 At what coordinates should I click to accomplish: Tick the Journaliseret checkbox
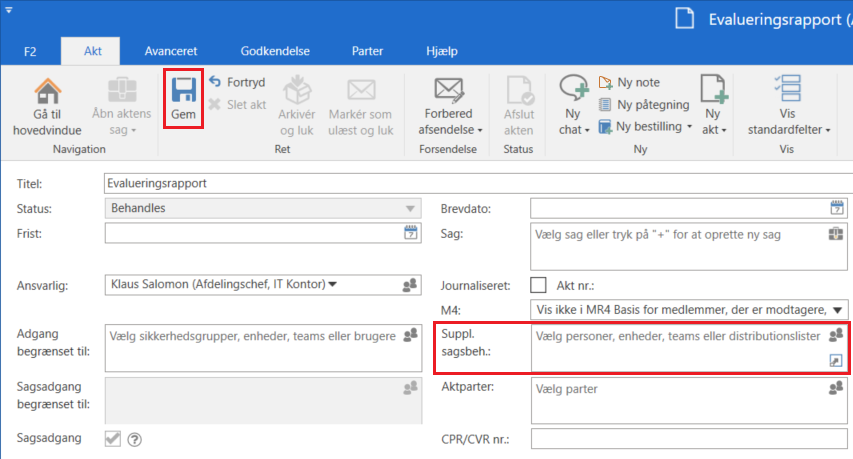click(x=538, y=285)
